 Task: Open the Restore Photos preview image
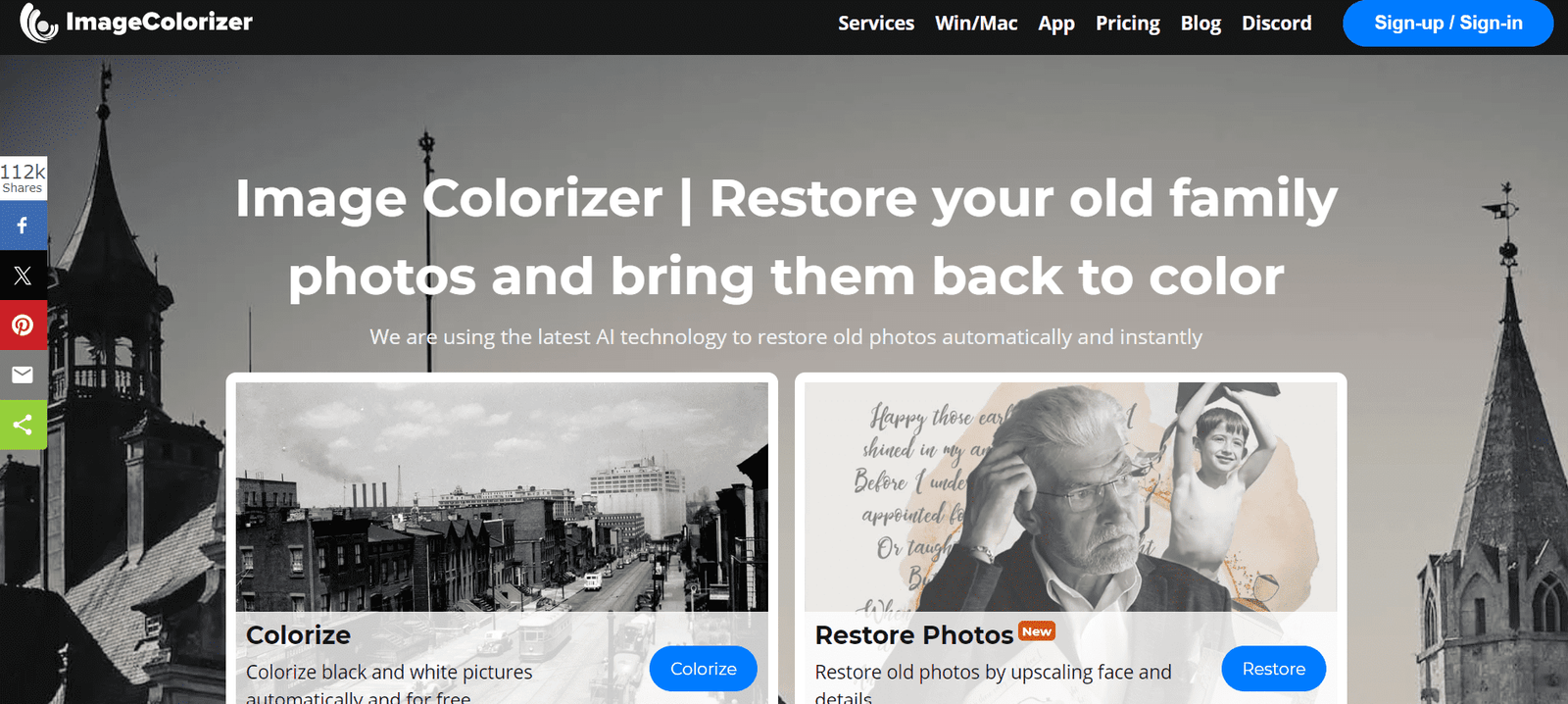click(x=1070, y=497)
